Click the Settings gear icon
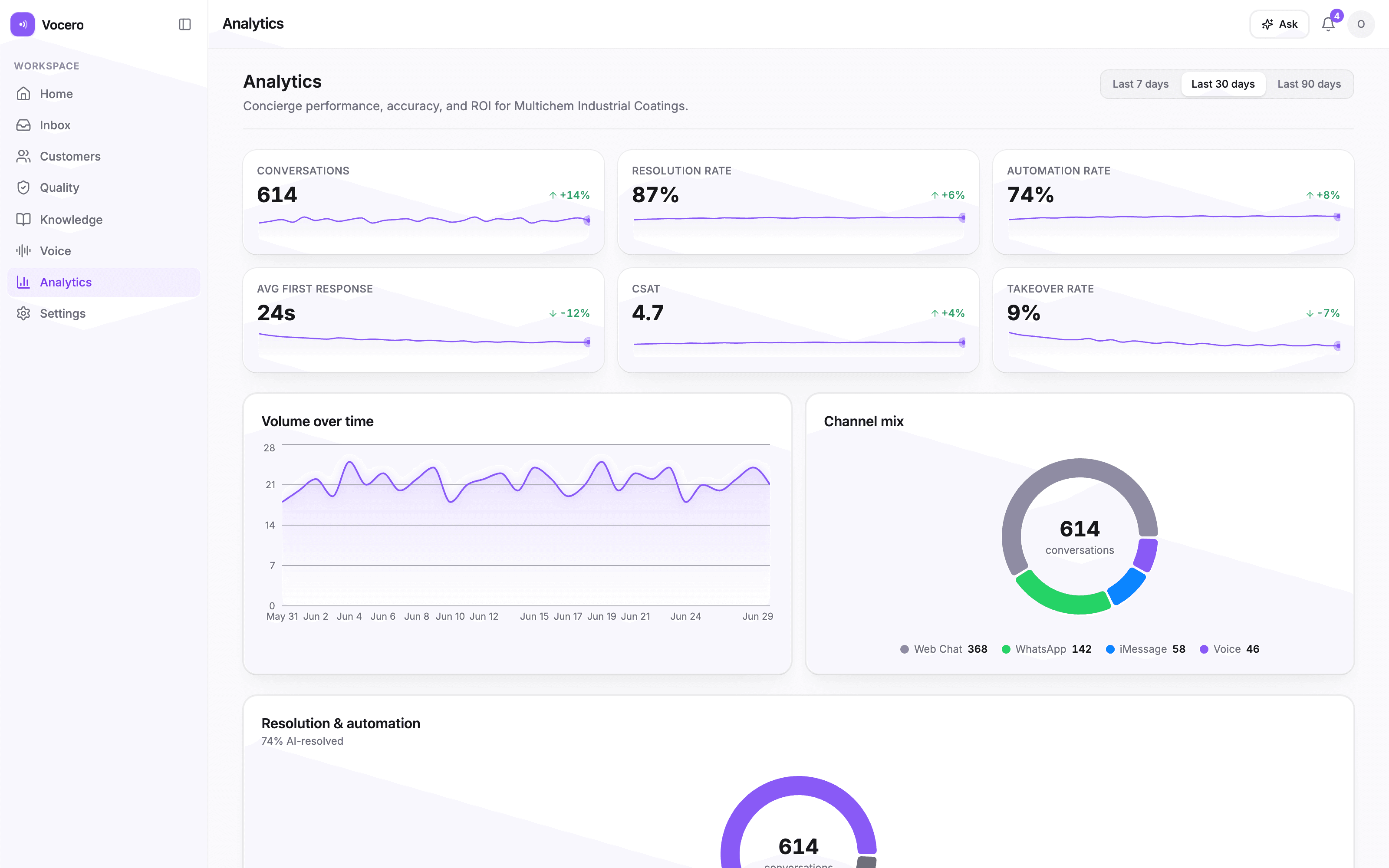This screenshot has height=868, width=1389. coord(23,313)
